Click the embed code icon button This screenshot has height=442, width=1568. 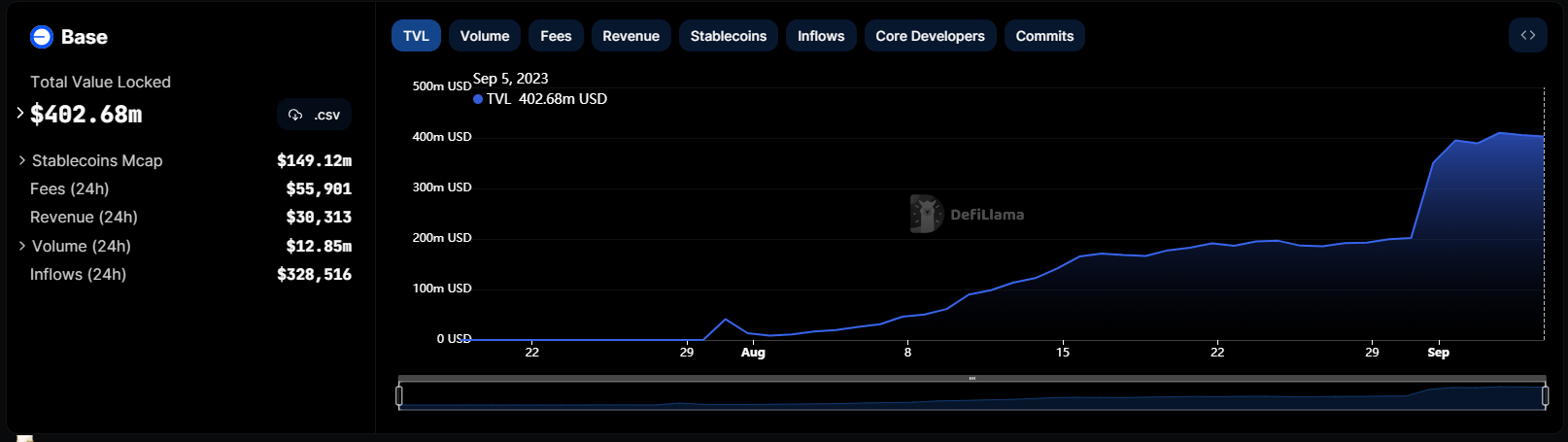click(x=1527, y=36)
